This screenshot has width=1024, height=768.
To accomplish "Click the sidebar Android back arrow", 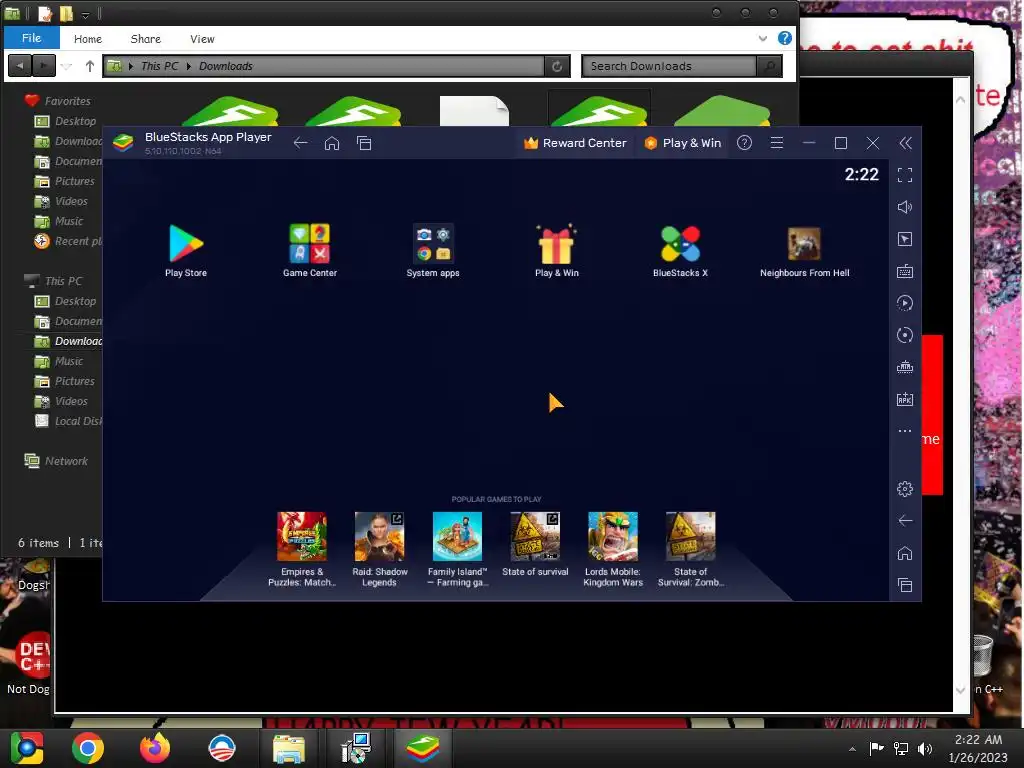I will click(904, 520).
